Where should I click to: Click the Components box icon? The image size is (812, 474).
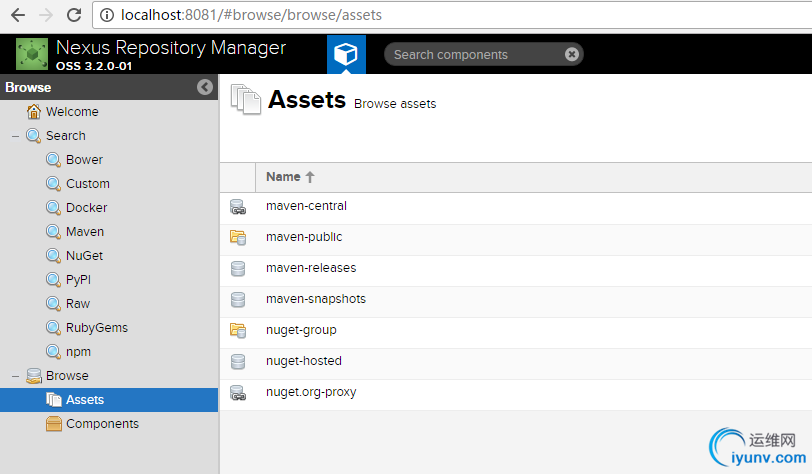point(53,424)
